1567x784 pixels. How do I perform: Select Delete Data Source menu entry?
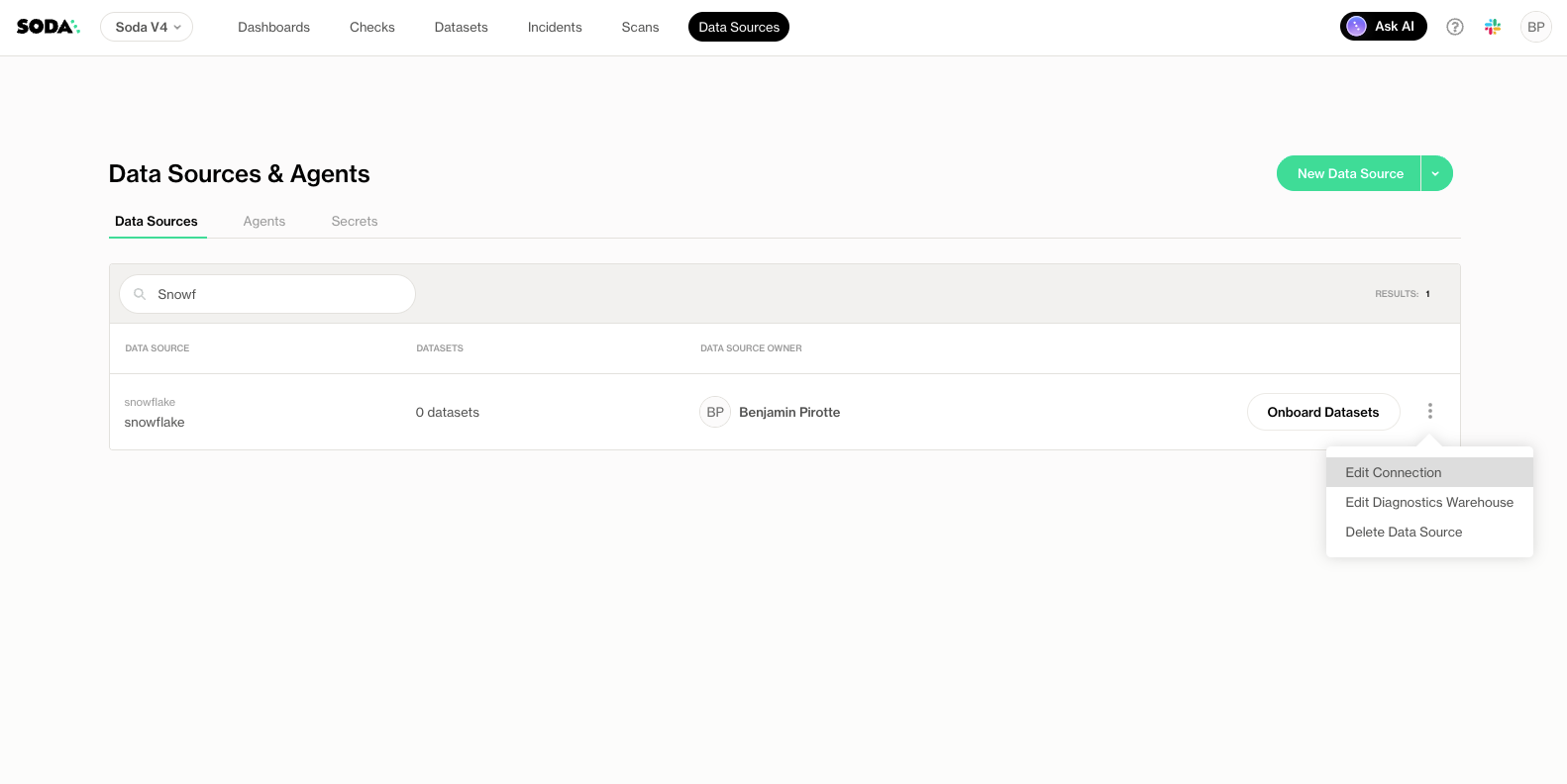coord(1403,532)
